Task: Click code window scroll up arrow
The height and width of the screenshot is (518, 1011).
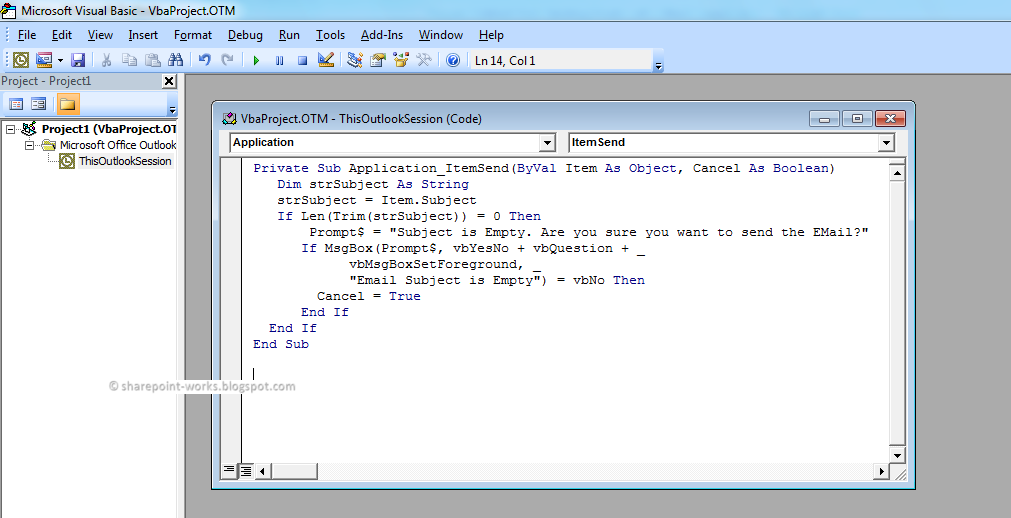Action: pos(897,173)
